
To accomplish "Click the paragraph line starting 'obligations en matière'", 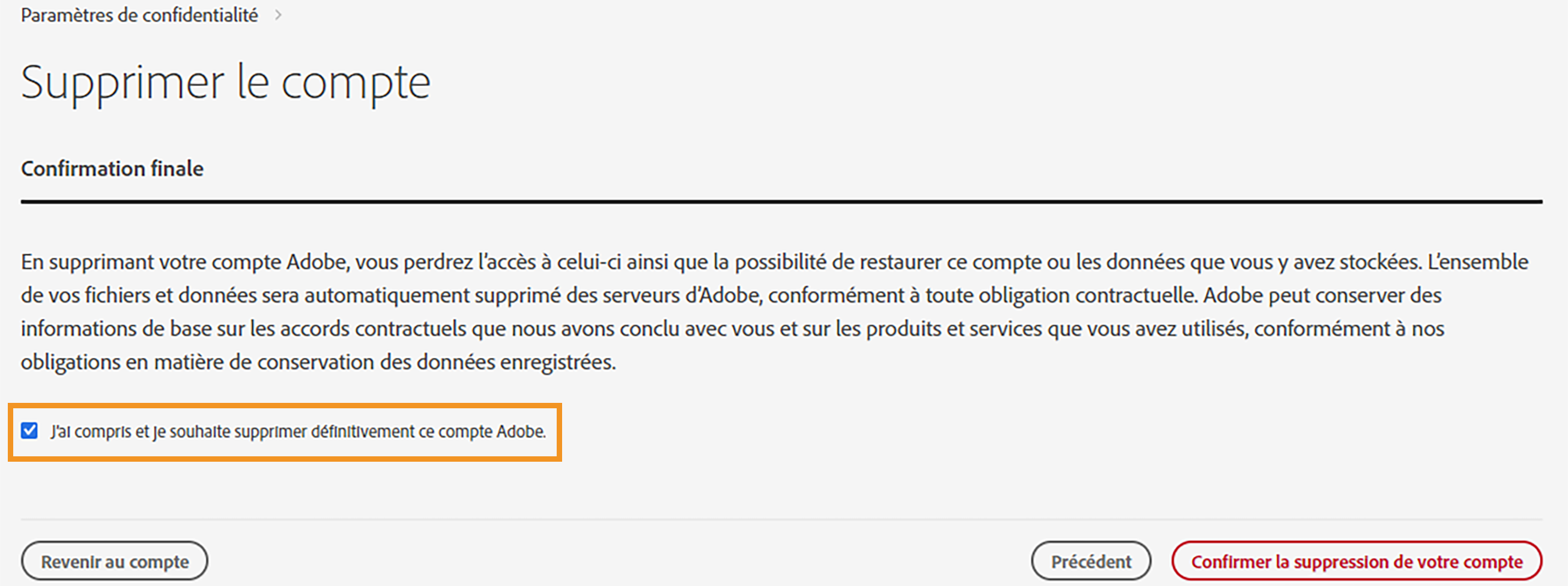I will point(318,362).
